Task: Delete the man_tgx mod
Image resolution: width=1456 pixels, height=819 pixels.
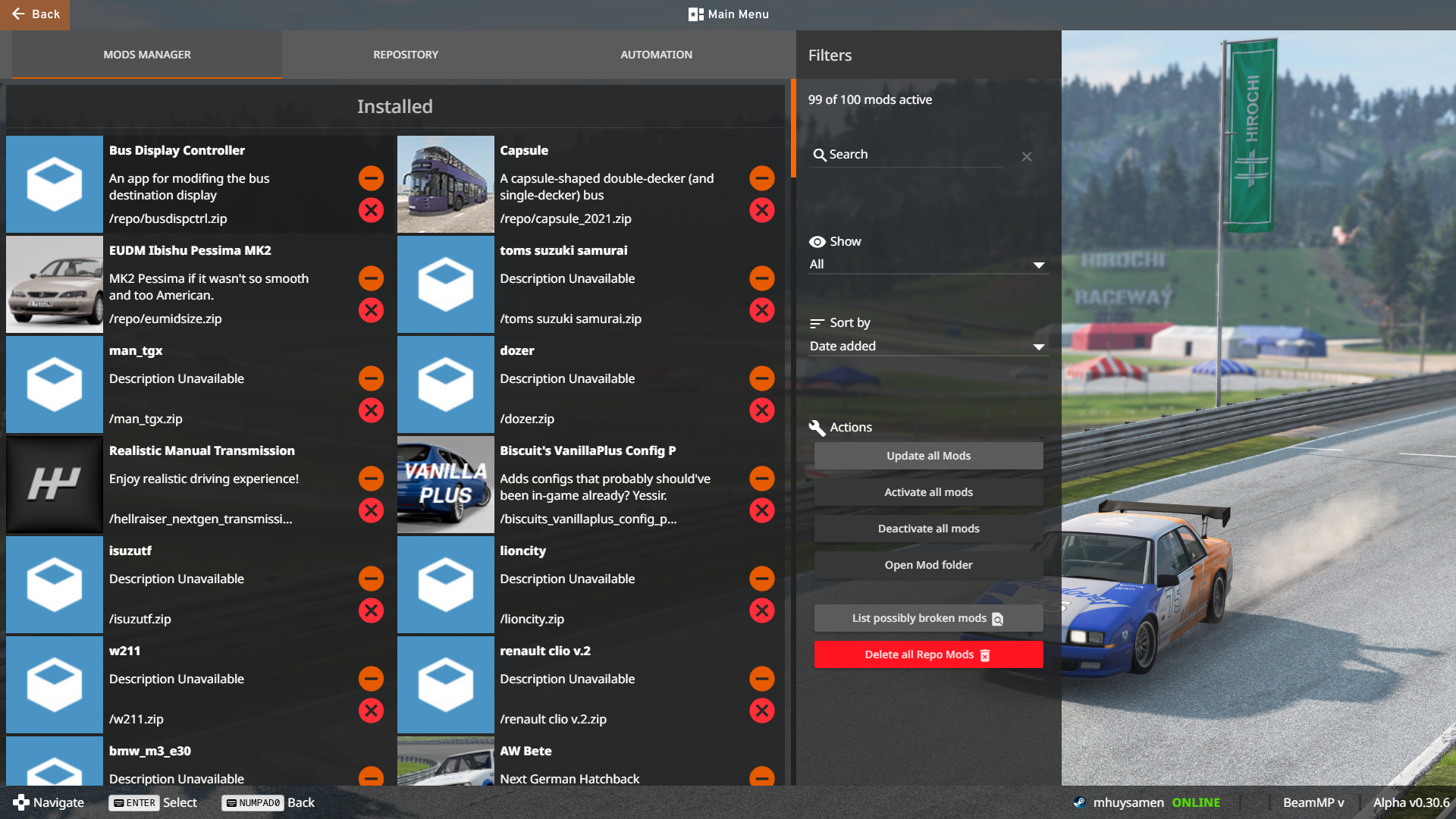Action: (x=371, y=410)
